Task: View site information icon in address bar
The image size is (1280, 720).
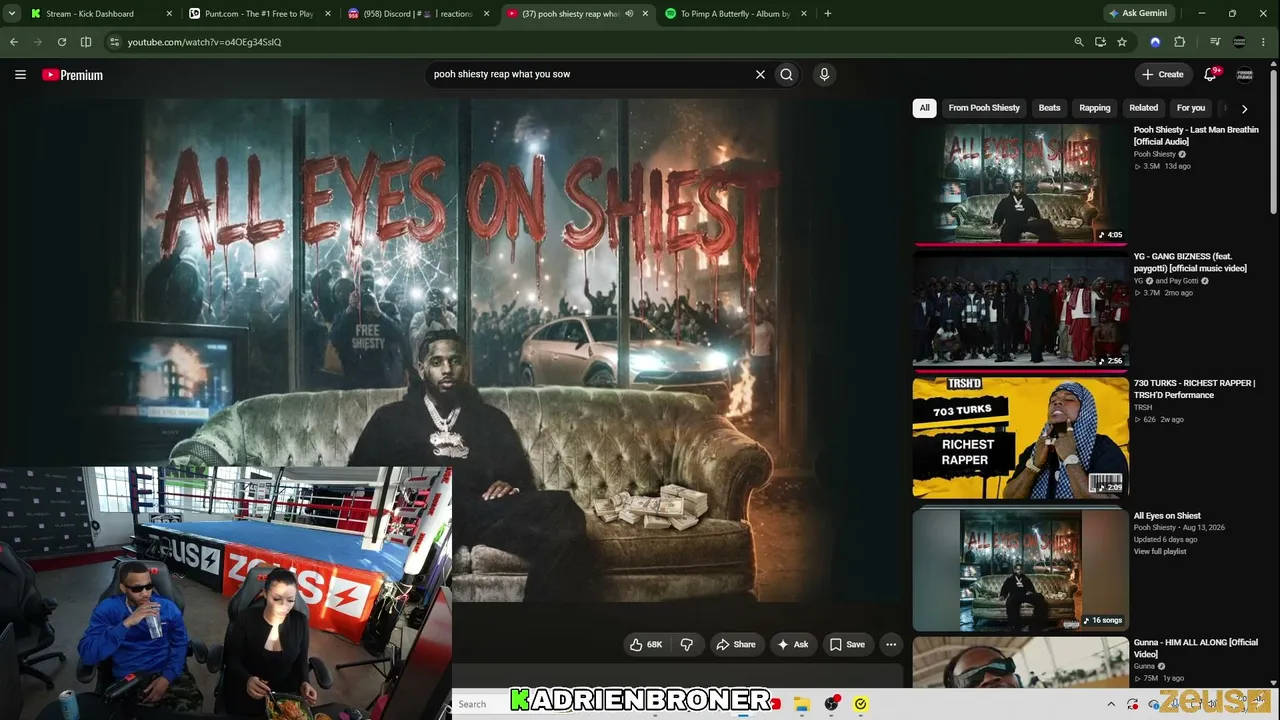Action: 115,42
